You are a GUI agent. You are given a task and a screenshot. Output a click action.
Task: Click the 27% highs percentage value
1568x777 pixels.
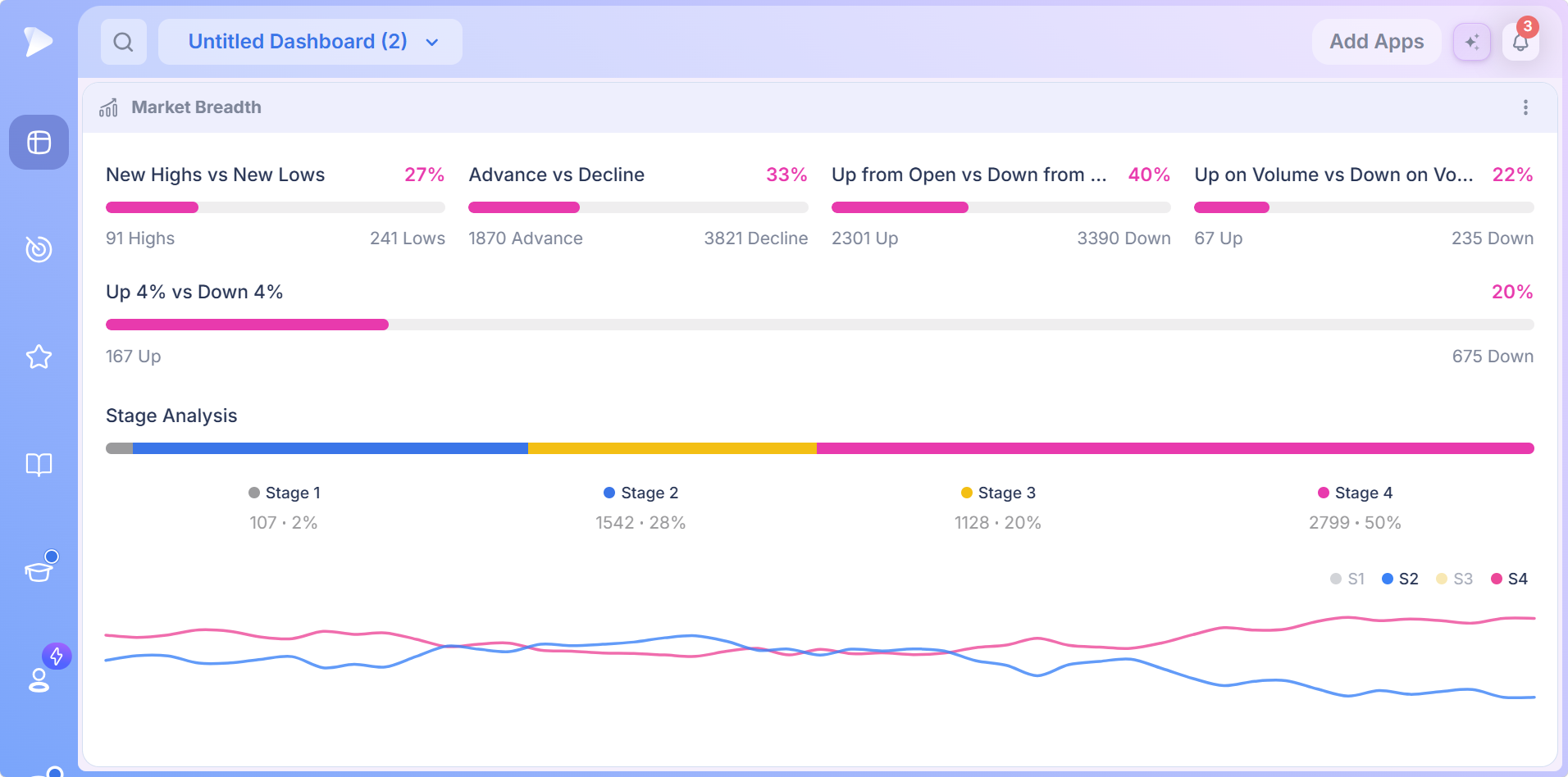(424, 175)
